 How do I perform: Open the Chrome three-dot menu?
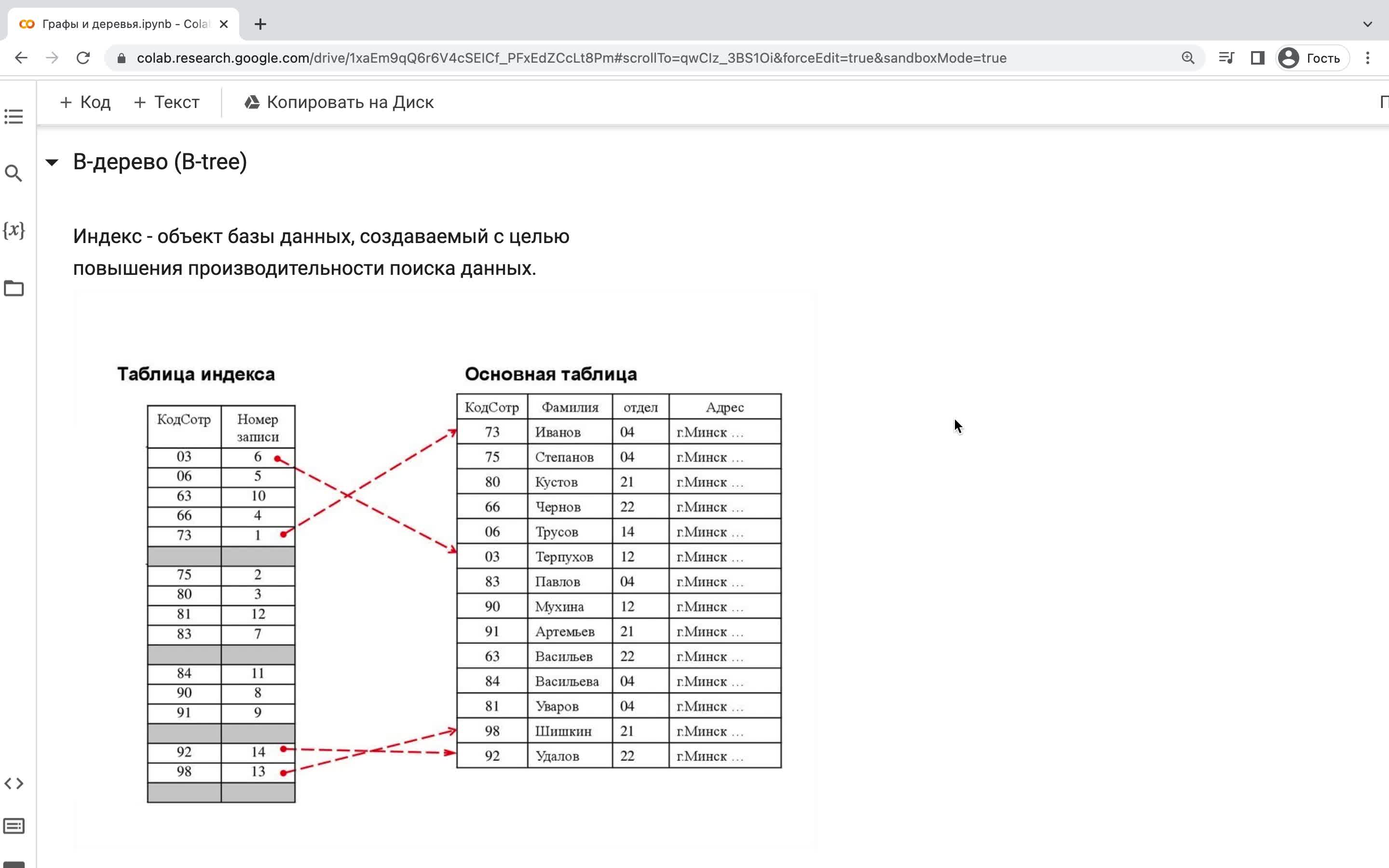pyautogui.click(x=1368, y=58)
